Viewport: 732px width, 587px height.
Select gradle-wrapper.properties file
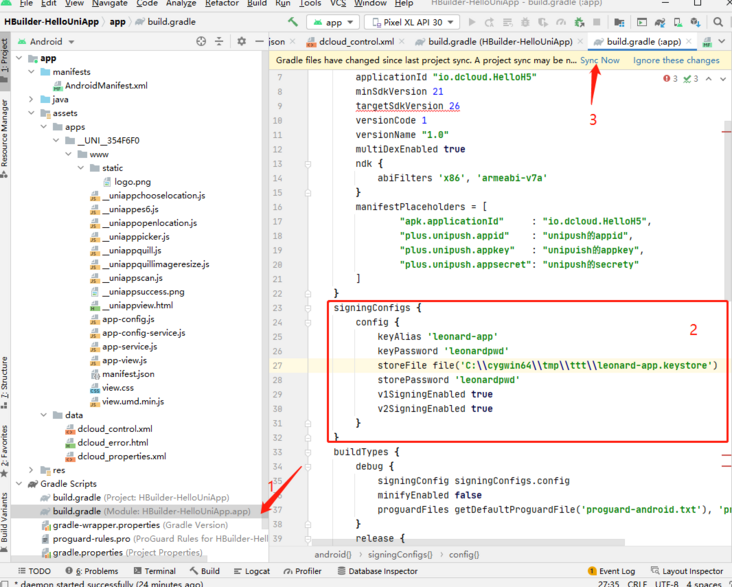pos(134,525)
